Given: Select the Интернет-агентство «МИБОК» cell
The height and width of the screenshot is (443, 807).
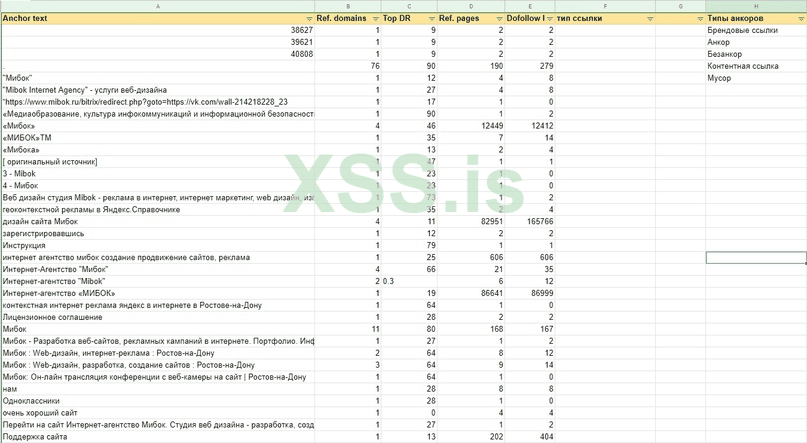Looking at the screenshot, I should click(158, 293).
